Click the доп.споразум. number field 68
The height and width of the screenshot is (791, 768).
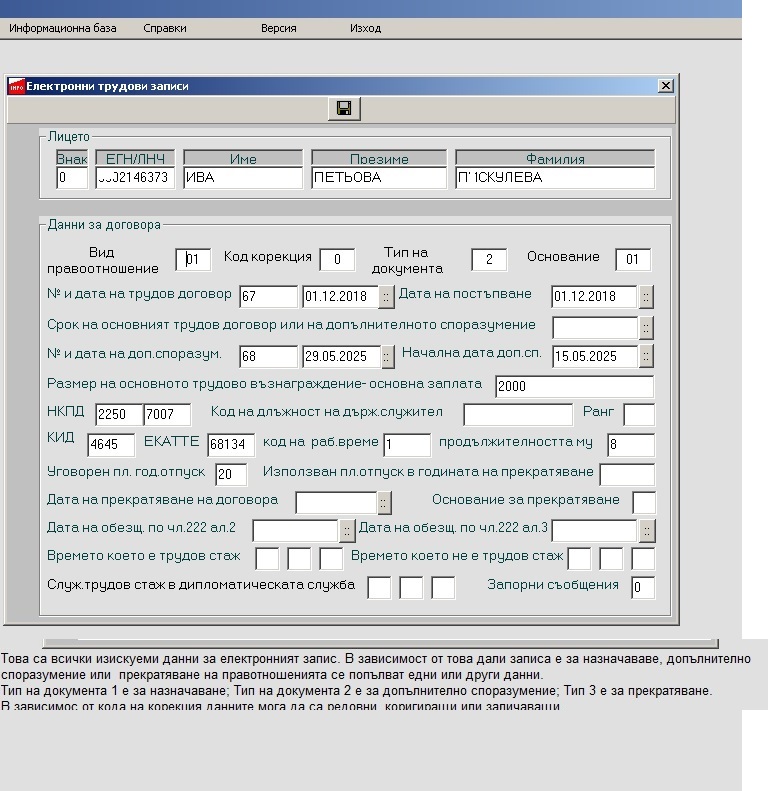[268, 357]
